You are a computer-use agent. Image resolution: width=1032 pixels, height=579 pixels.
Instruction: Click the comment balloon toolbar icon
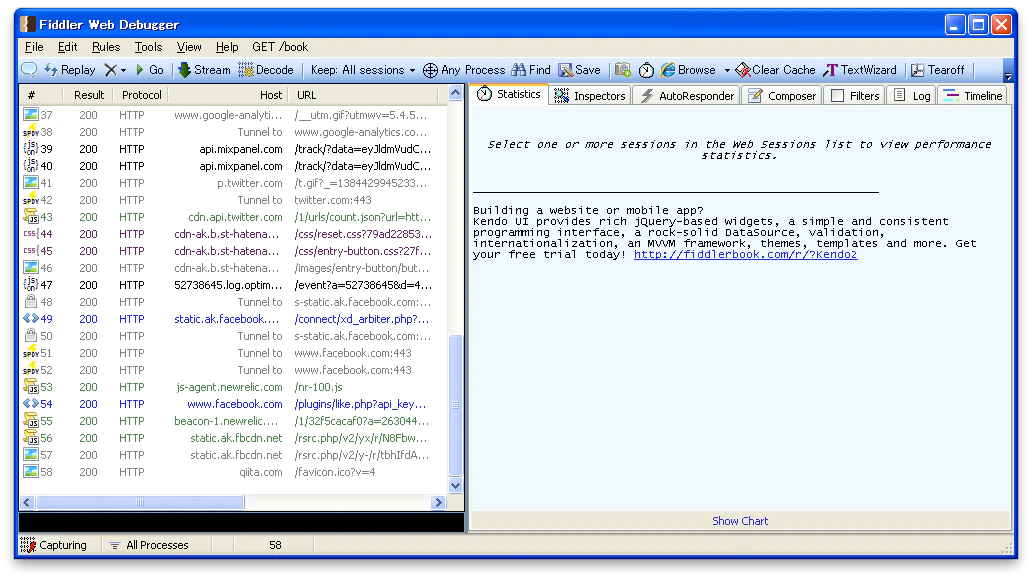pyautogui.click(x=29, y=70)
